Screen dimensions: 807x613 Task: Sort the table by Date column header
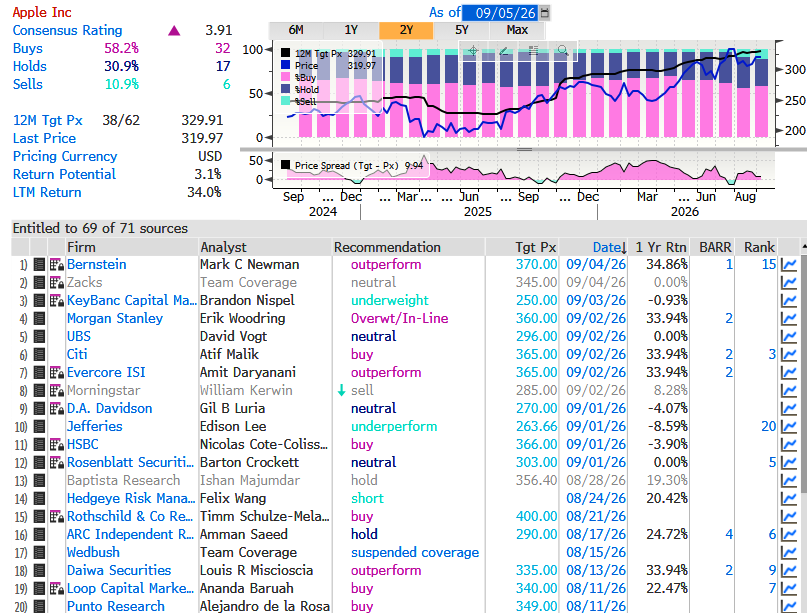(609, 248)
